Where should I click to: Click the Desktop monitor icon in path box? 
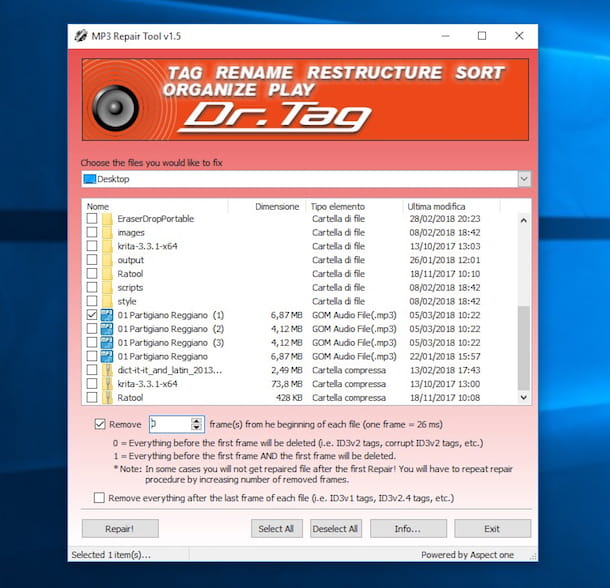[90, 179]
